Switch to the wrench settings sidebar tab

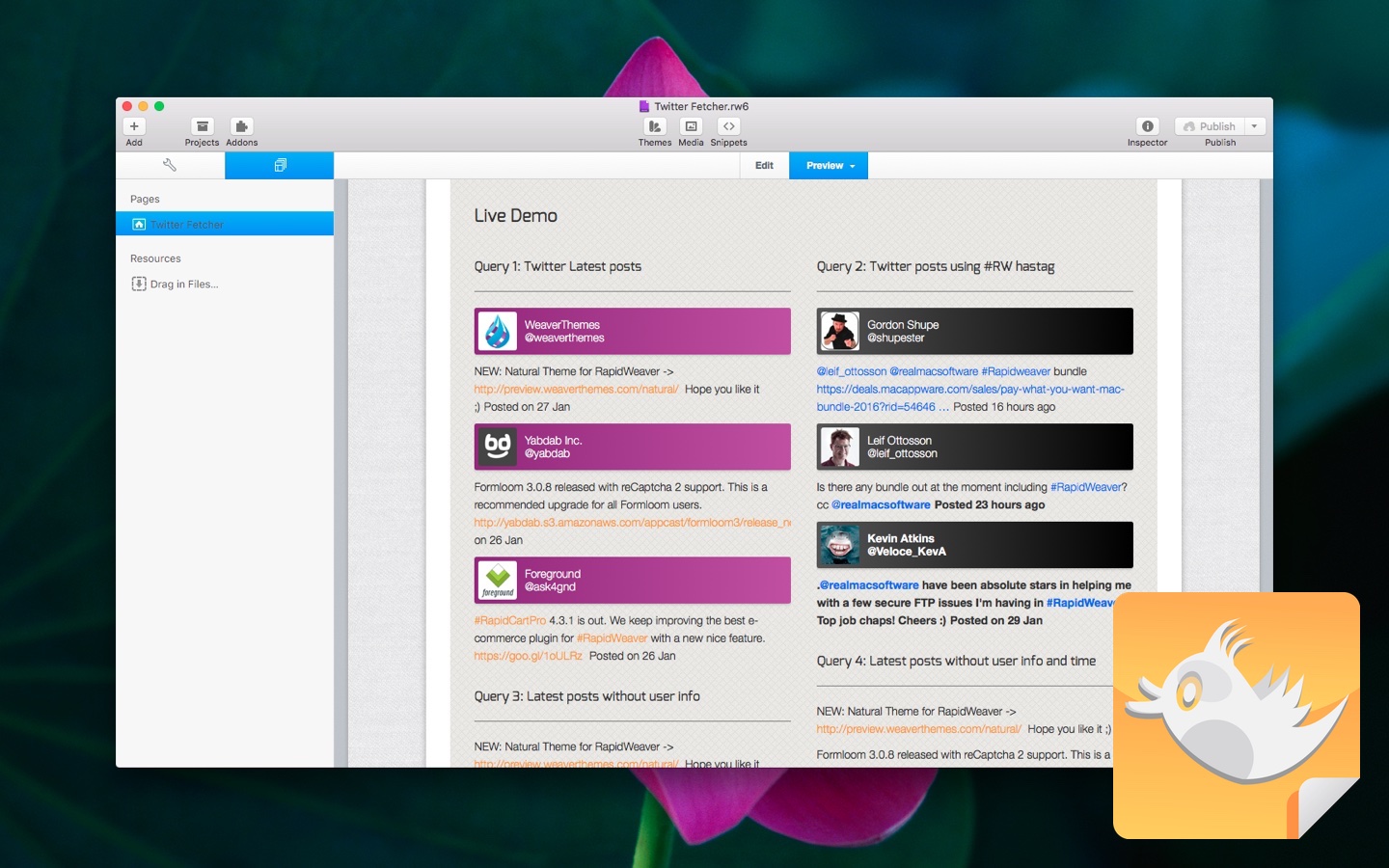(170, 165)
